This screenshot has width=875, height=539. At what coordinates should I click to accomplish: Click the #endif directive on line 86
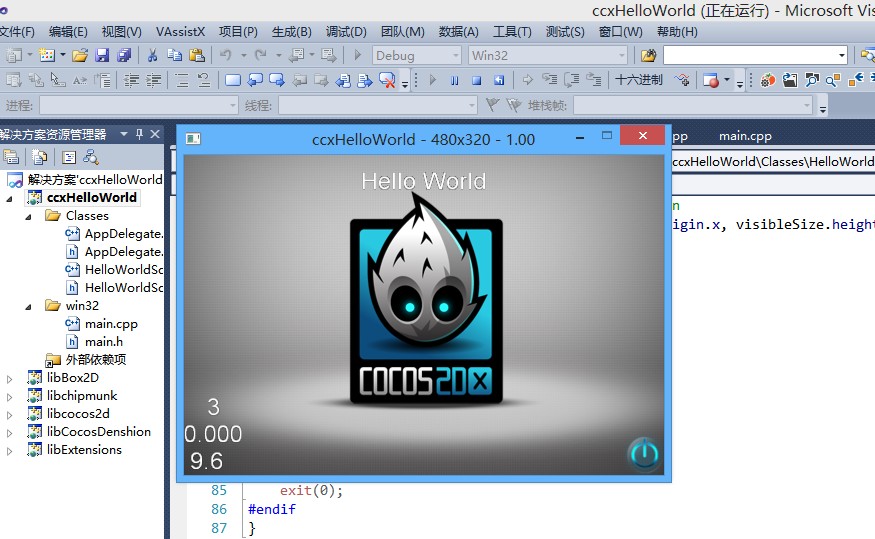[x=272, y=509]
